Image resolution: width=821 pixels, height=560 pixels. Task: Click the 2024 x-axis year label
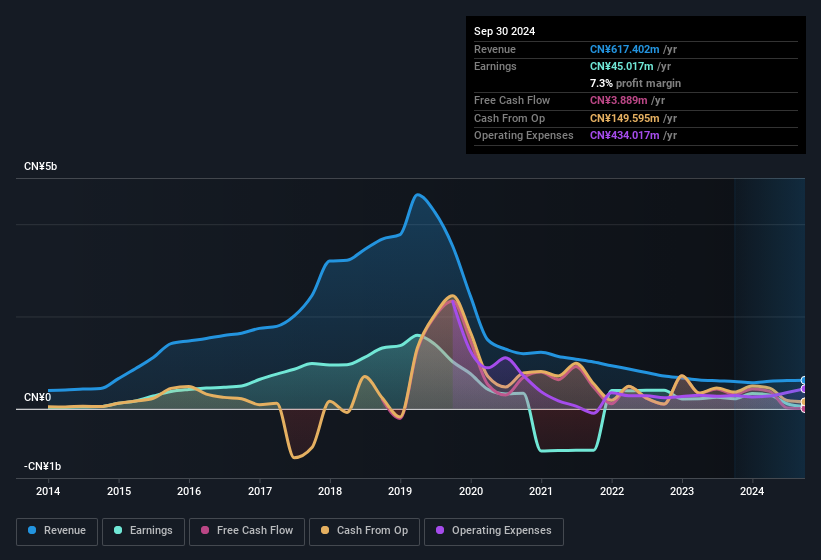click(752, 491)
